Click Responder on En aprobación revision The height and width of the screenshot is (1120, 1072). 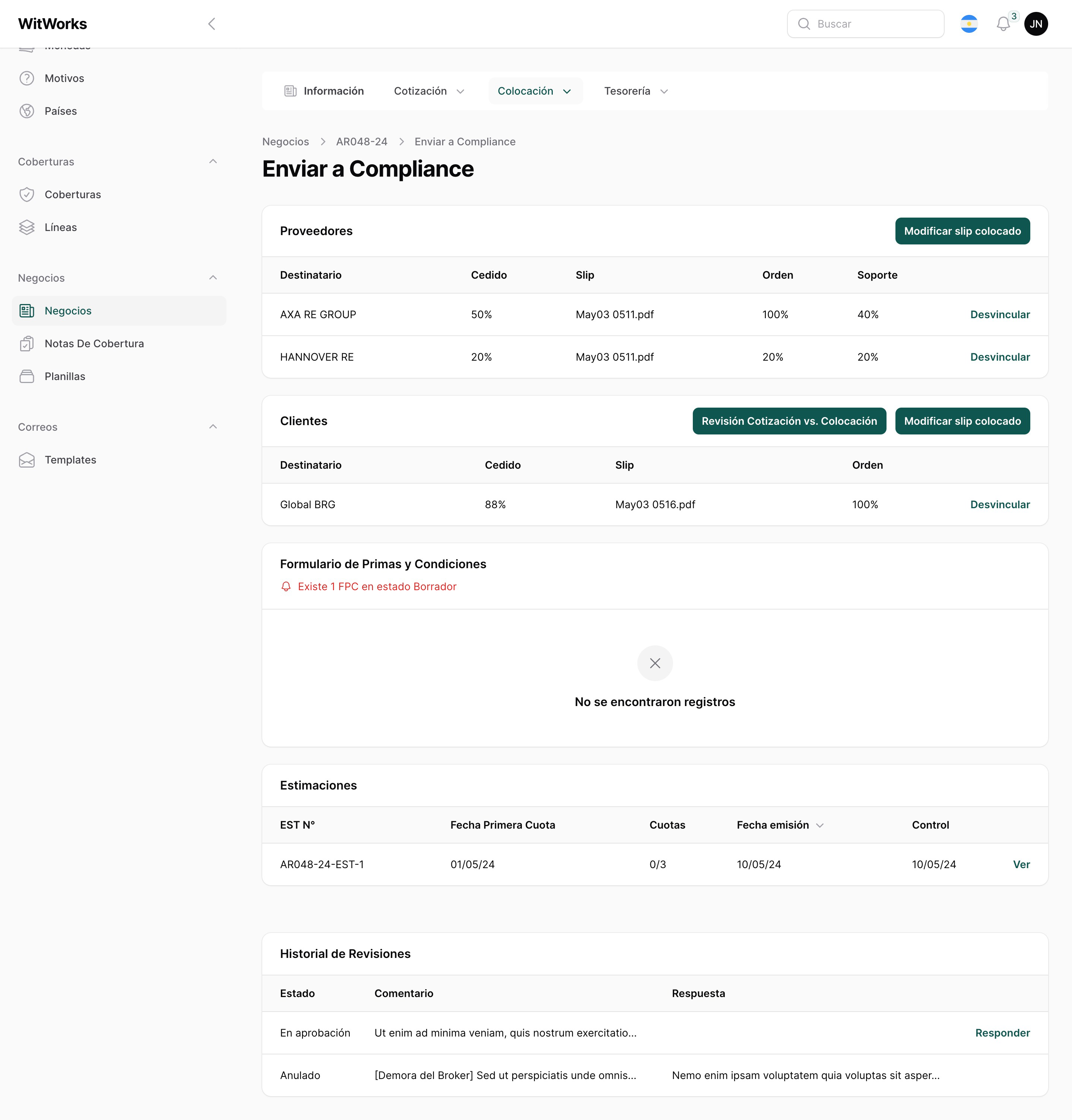[1002, 1033]
